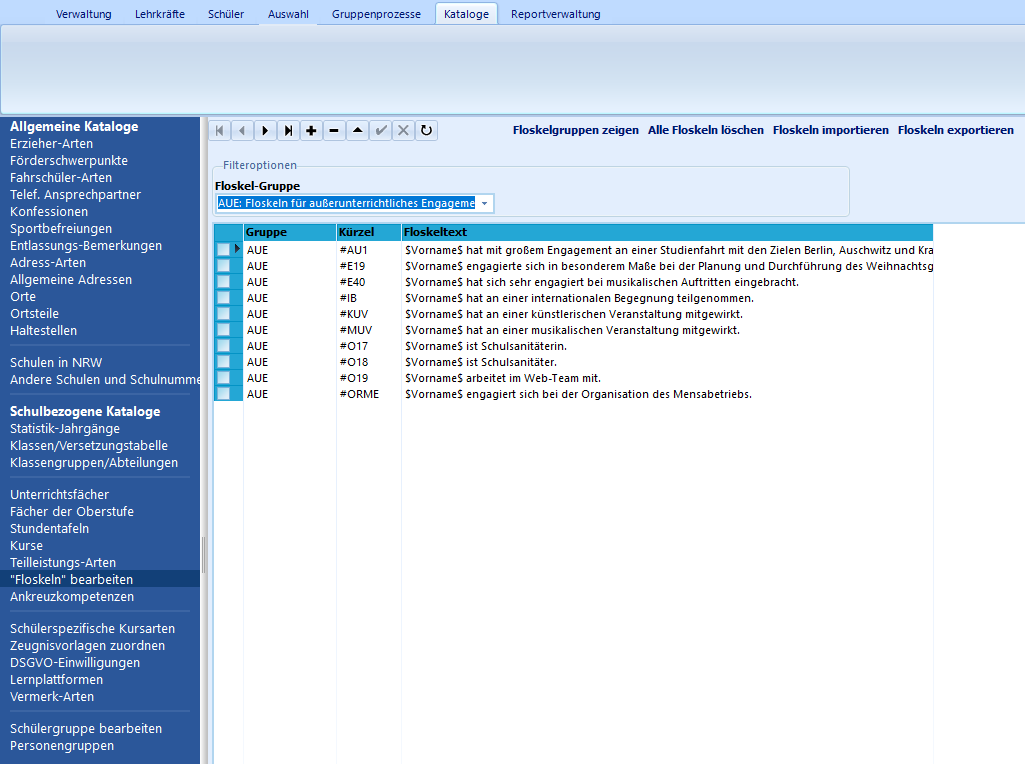Add new Floskel with plus icon
Image resolution: width=1025 pixels, height=764 pixels.
(x=311, y=131)
